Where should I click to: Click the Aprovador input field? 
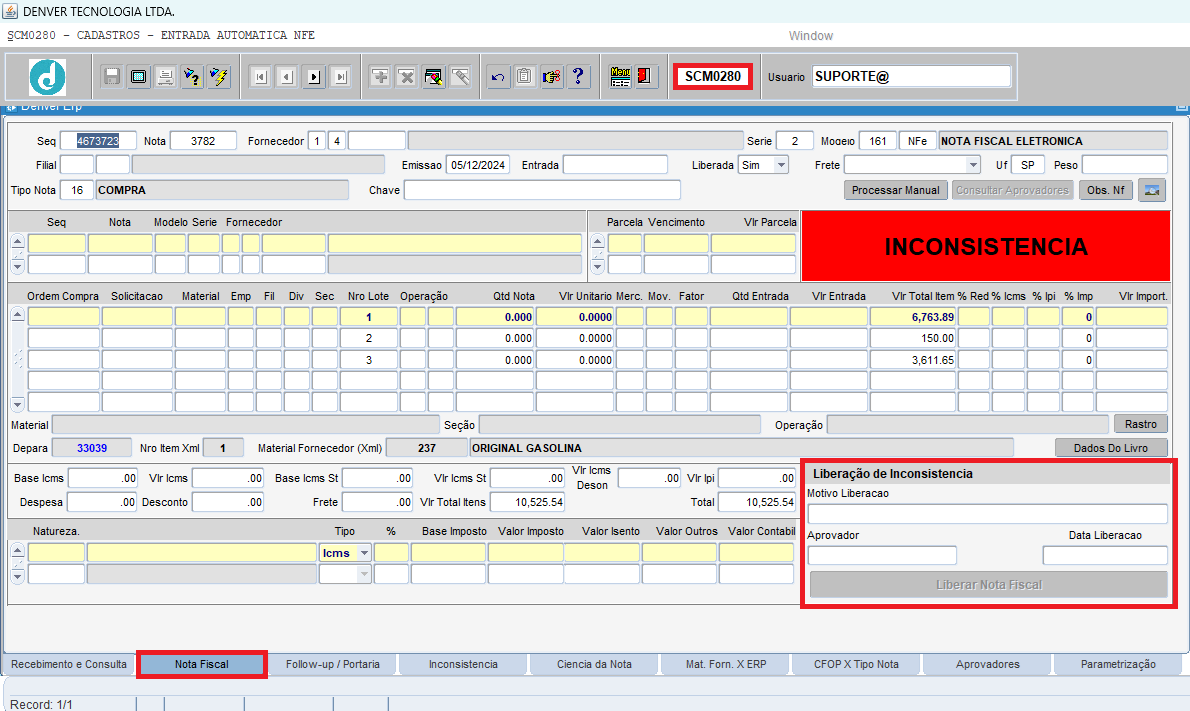tap(882, 555)
